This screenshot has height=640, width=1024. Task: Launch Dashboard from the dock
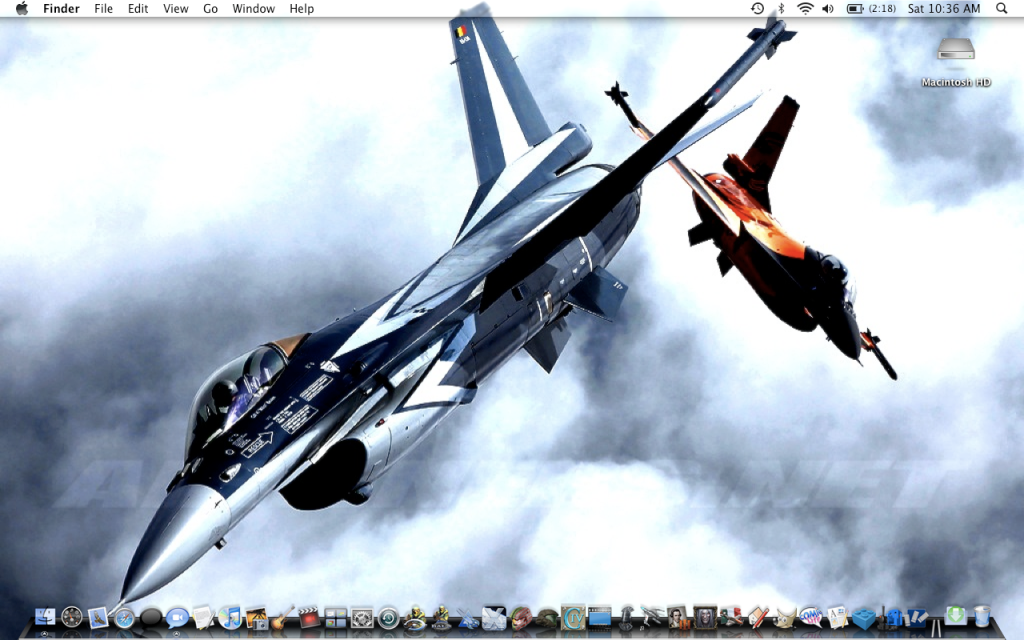pyautogui.click(x=72, y=616)
